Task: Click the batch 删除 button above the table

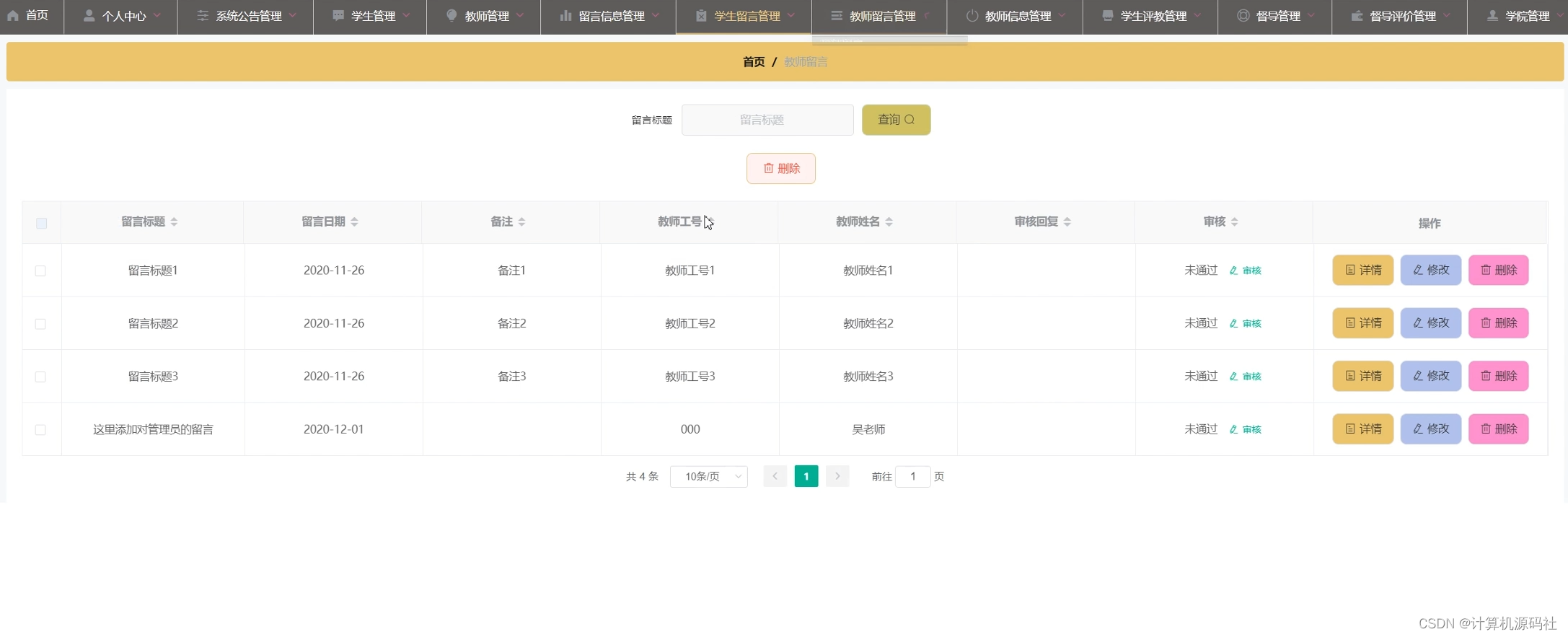Action: pyautogui.click(x=781, y=168)
